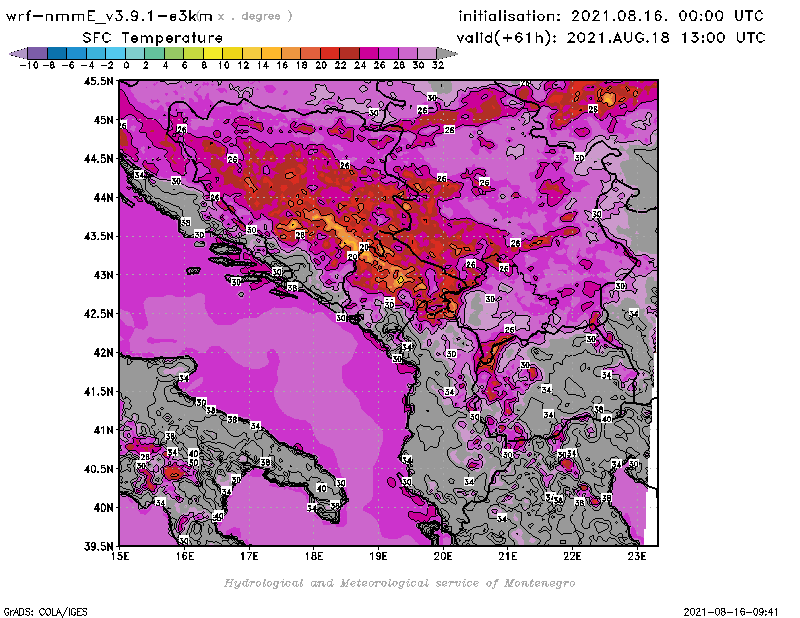Click the '18' colorbar label

302,65
